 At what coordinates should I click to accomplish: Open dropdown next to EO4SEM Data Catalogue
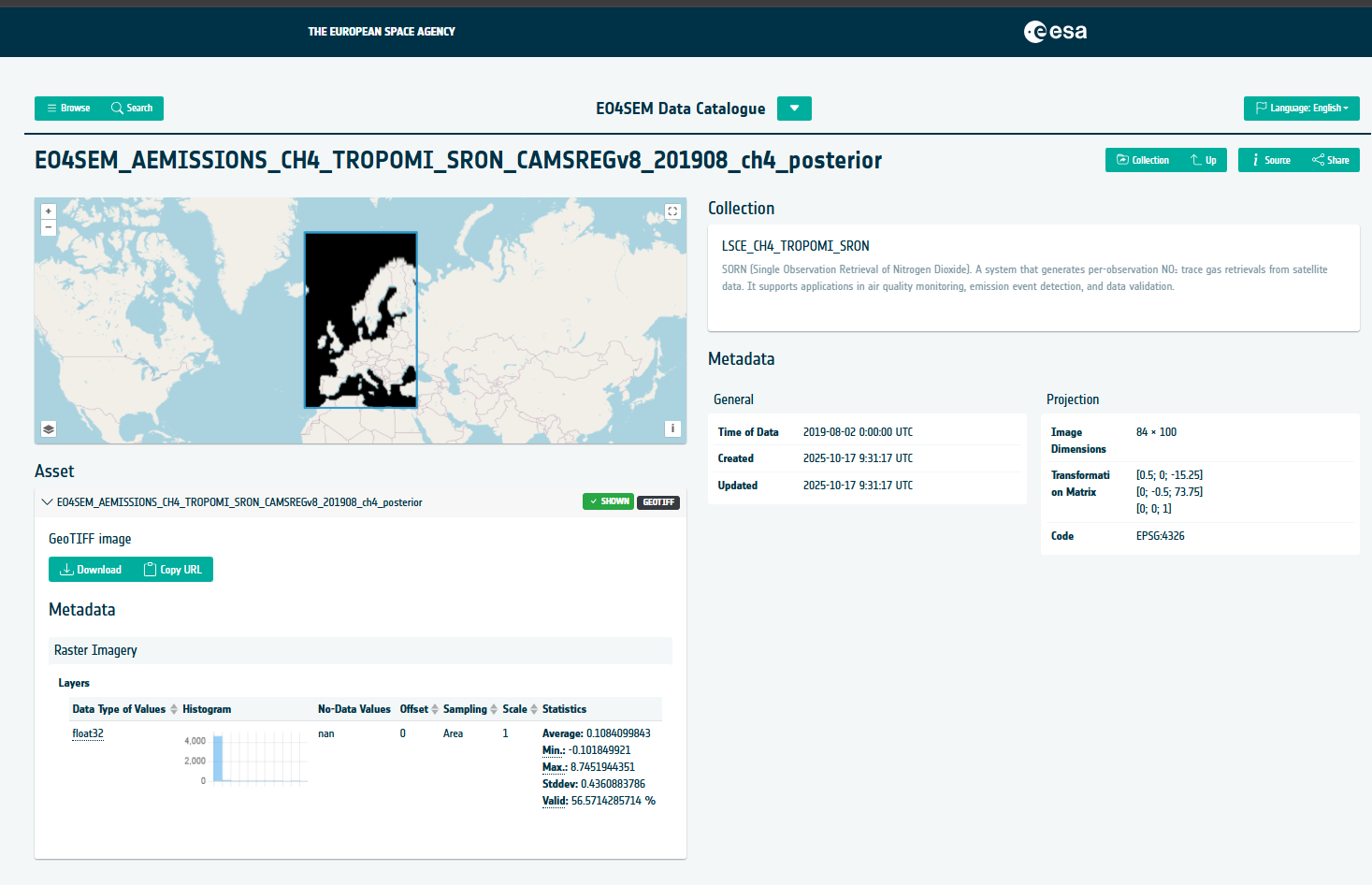pyautogui.click(x=794, y=109)
